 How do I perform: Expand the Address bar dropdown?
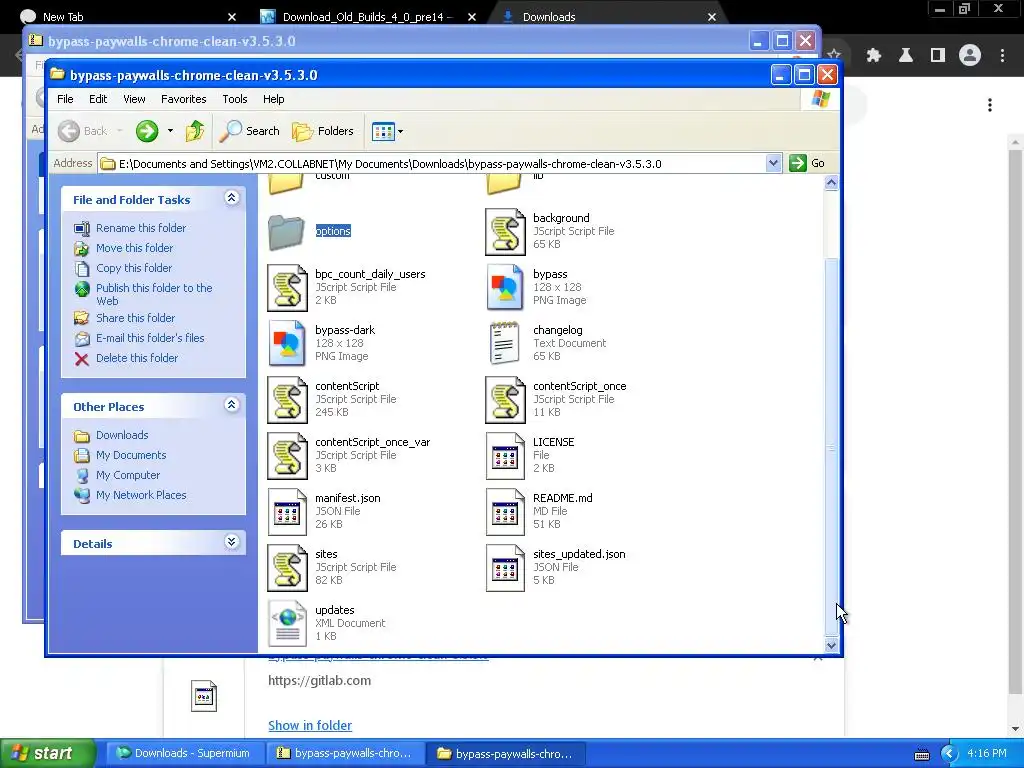[x=773, y=163]
